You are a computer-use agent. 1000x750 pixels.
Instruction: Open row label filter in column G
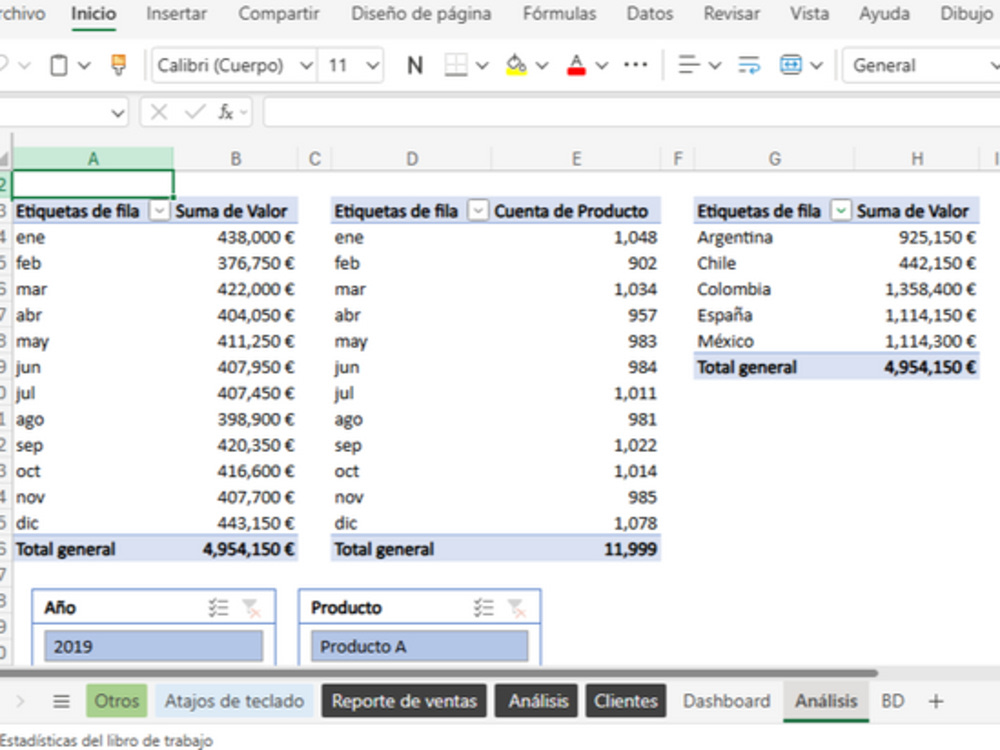(841, 210)
